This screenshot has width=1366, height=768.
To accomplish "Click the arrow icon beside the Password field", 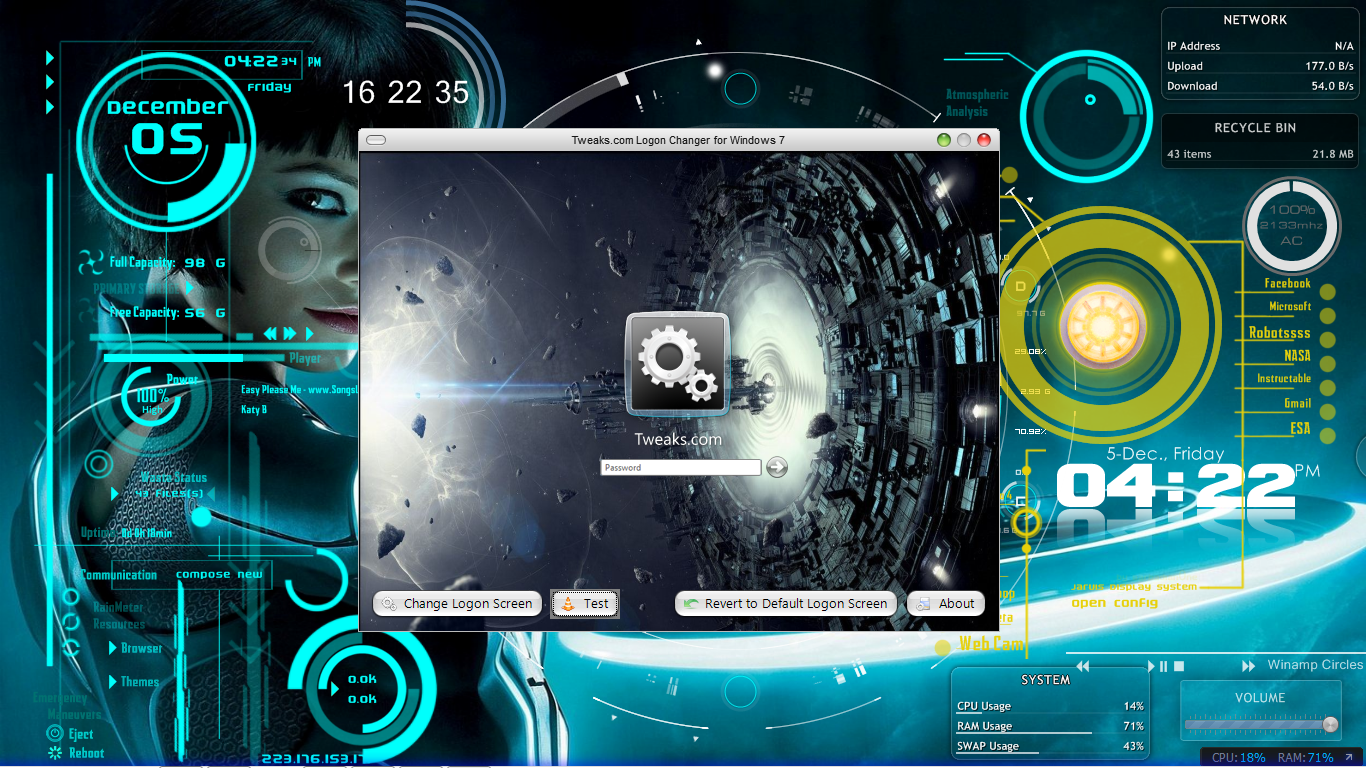I will [x=776, y=467].
